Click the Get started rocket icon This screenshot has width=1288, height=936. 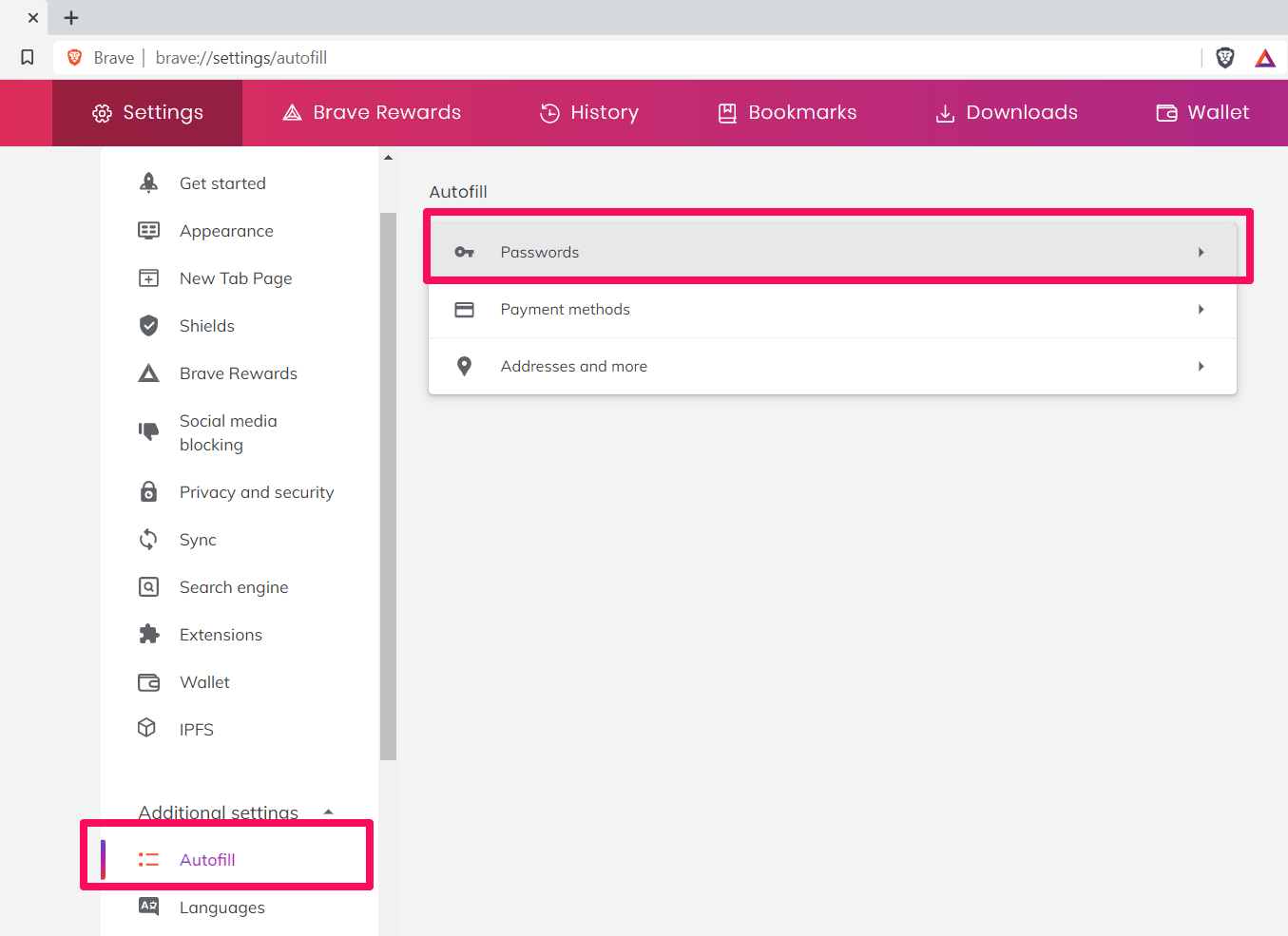(148, 182)
